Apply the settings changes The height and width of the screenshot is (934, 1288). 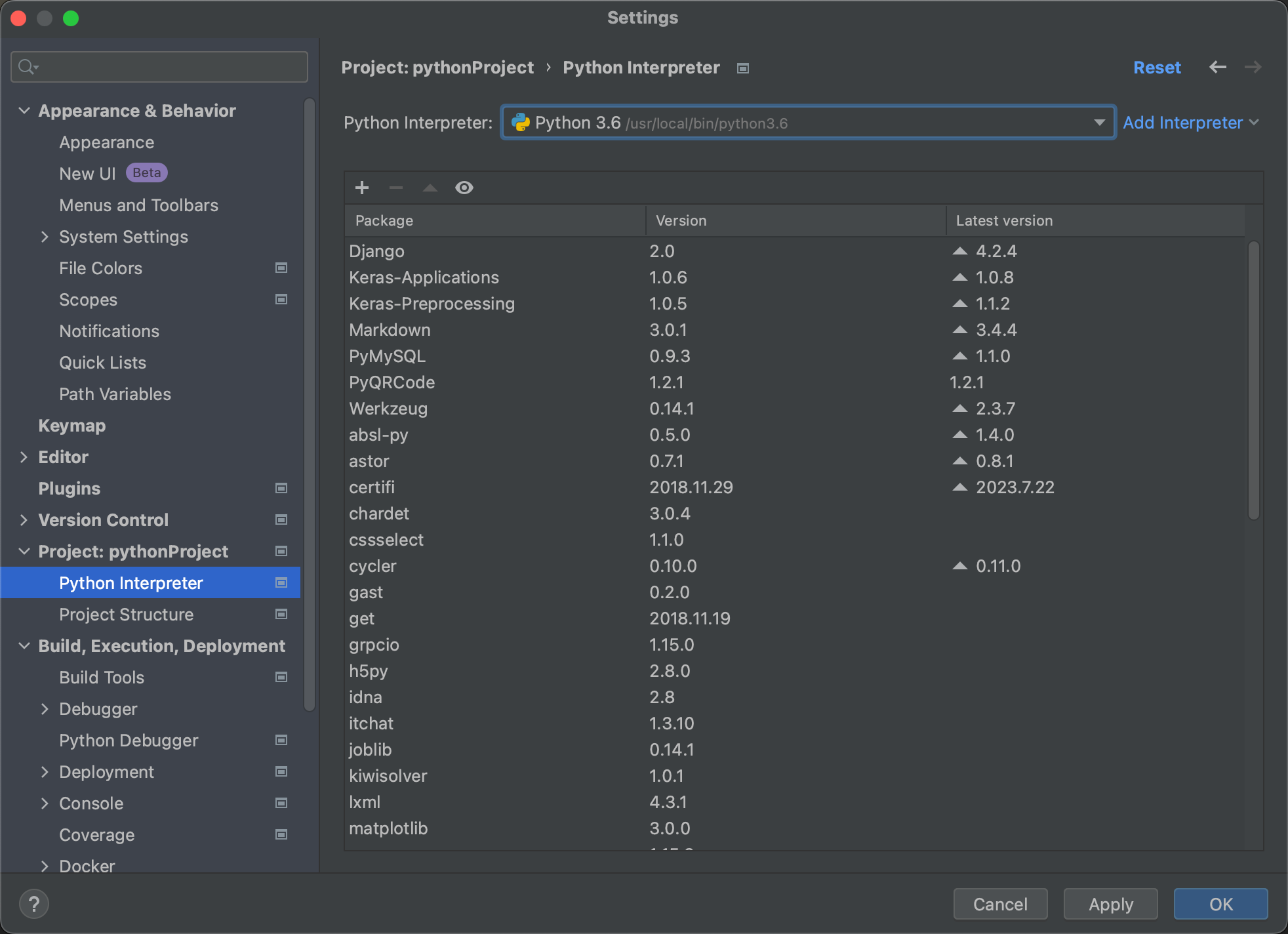coord(1110,904)
